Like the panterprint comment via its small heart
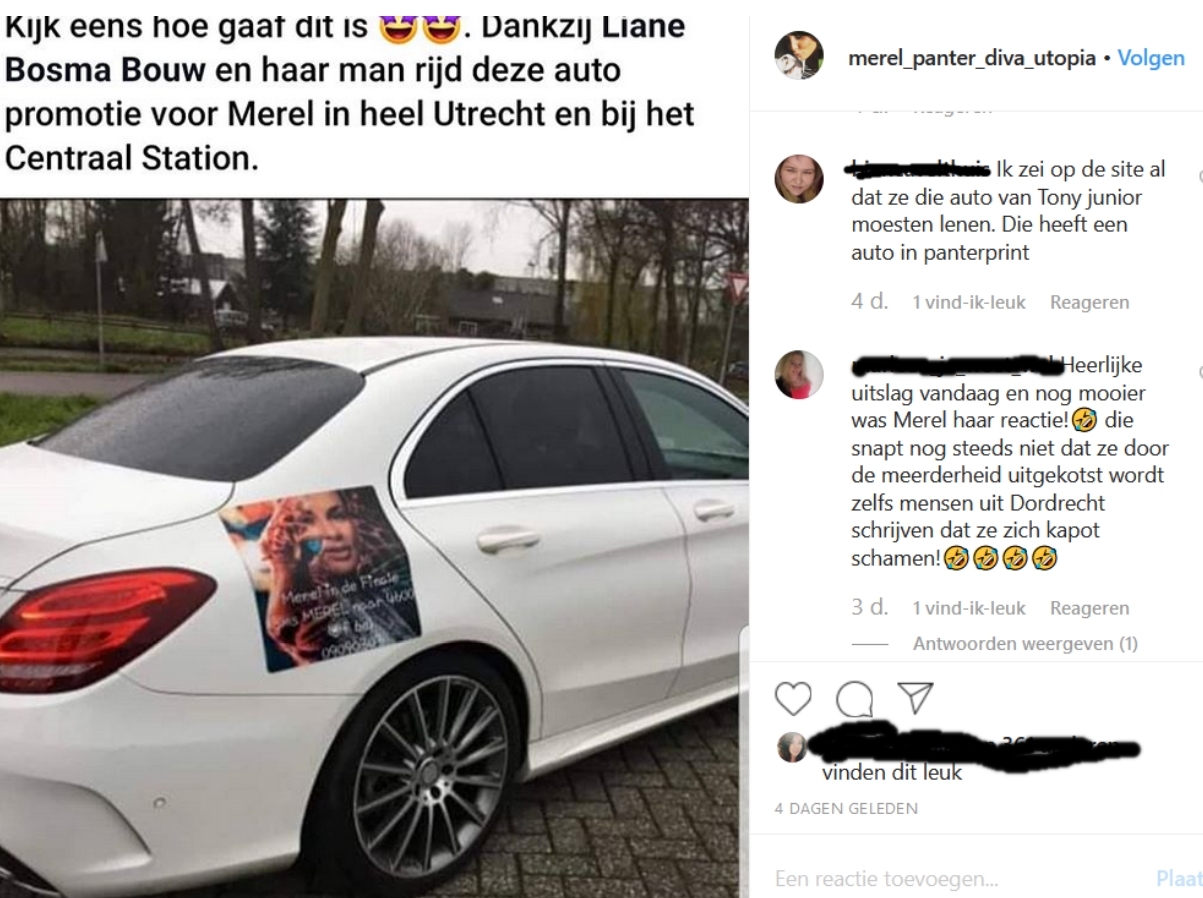Image resolution: width=1203 pixels, height=898 pixels. click(x=1199, y=177)
